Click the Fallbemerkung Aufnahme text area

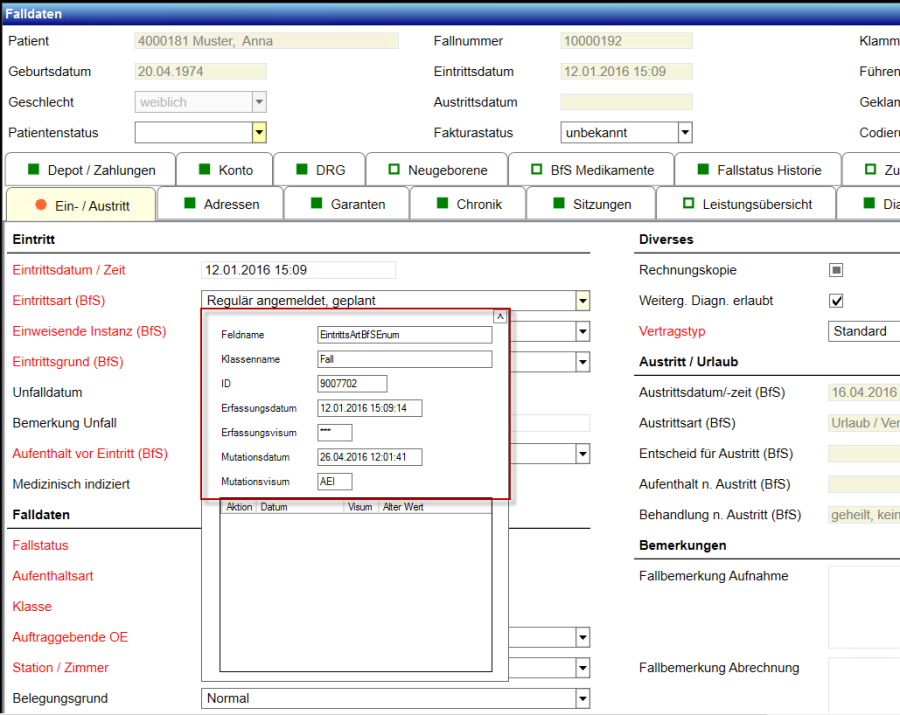point(864,607)
